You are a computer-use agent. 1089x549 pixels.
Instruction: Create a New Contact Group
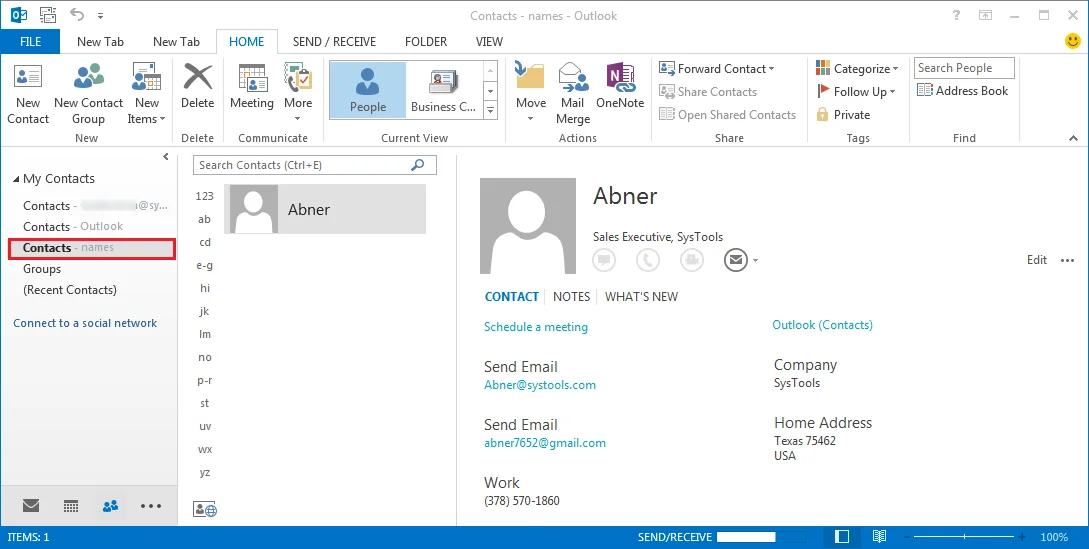(88, 94)
